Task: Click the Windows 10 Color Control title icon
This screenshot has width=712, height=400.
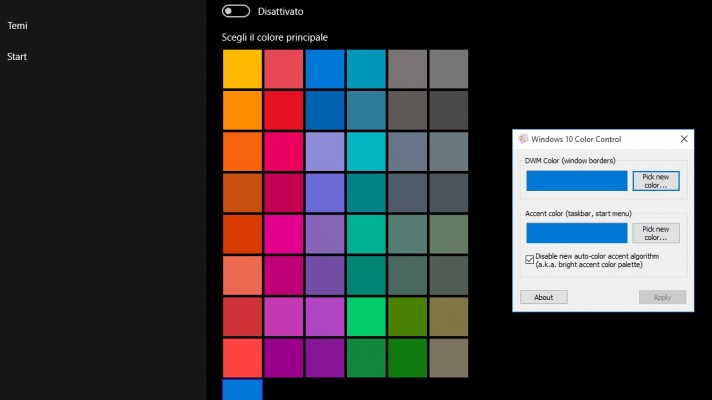Action: point(523,139)
